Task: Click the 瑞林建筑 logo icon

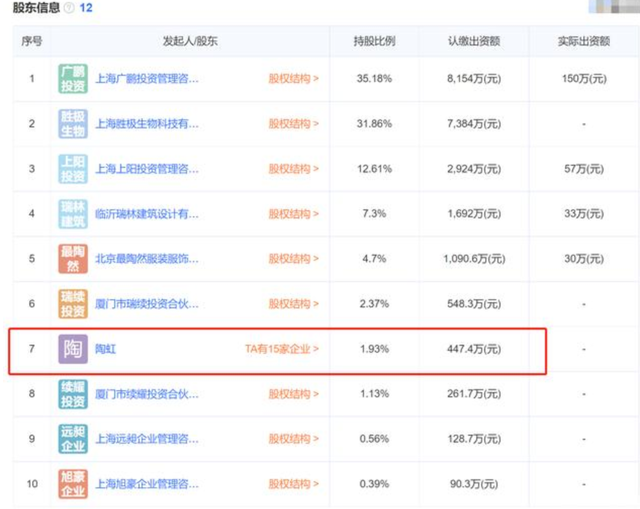Action: [73, 213]
